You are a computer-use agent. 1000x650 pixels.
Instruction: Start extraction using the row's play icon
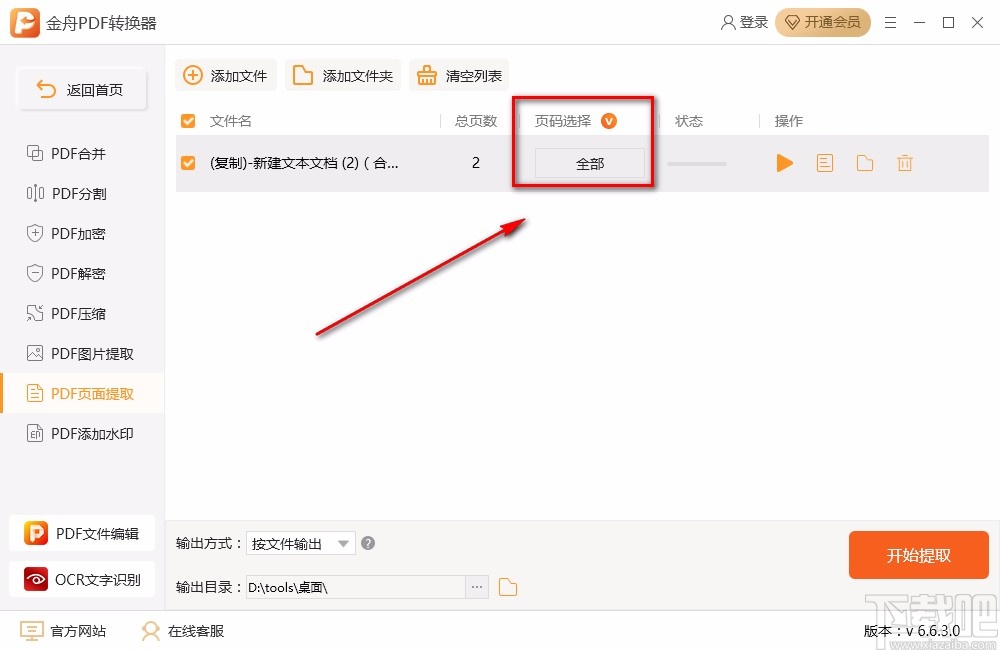[784, 162]
